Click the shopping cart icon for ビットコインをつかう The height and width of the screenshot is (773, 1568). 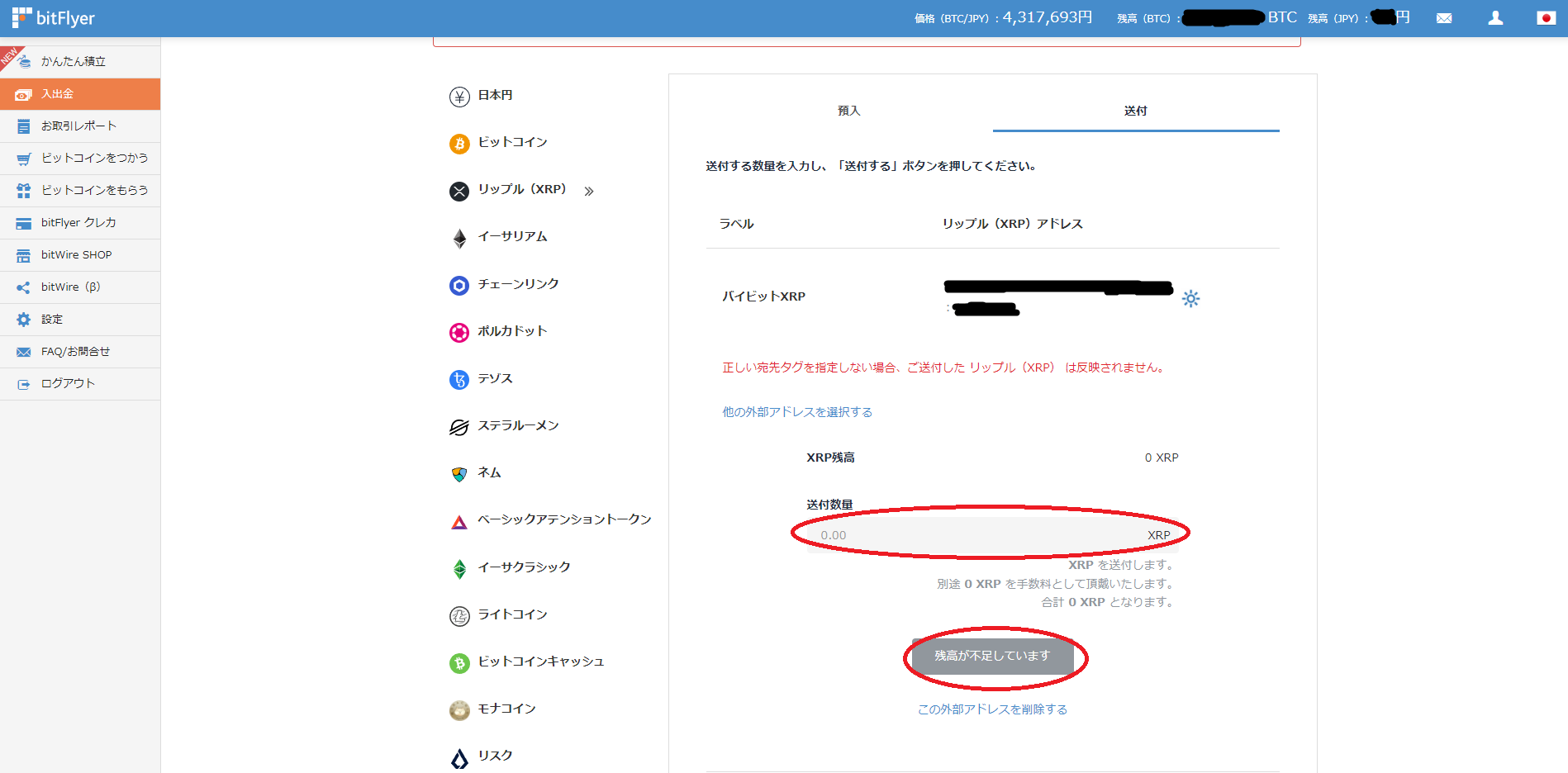(x=24, y=159)
